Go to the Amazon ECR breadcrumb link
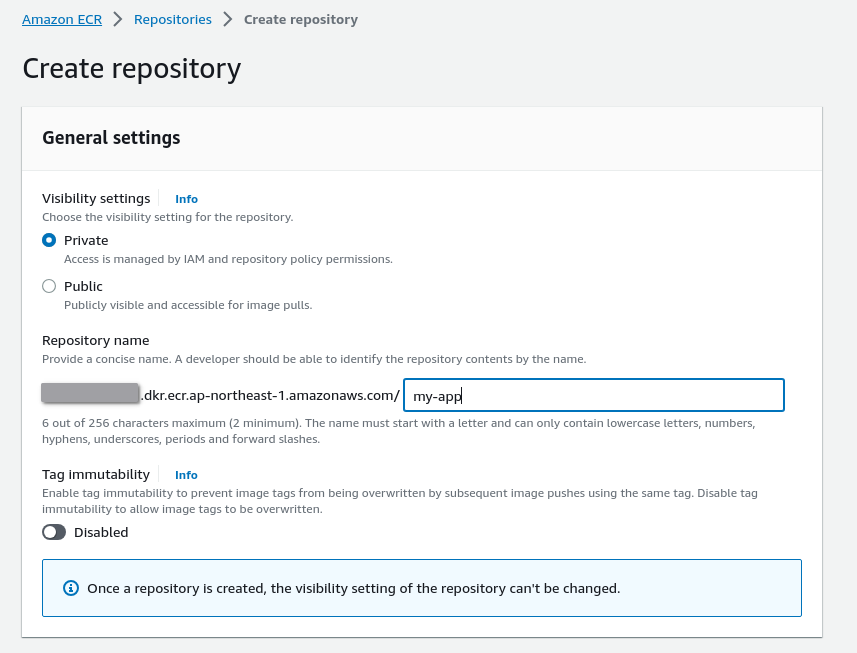Image resolution: width=857 pixels, height=653 pixels. click(x=62, y=19)
